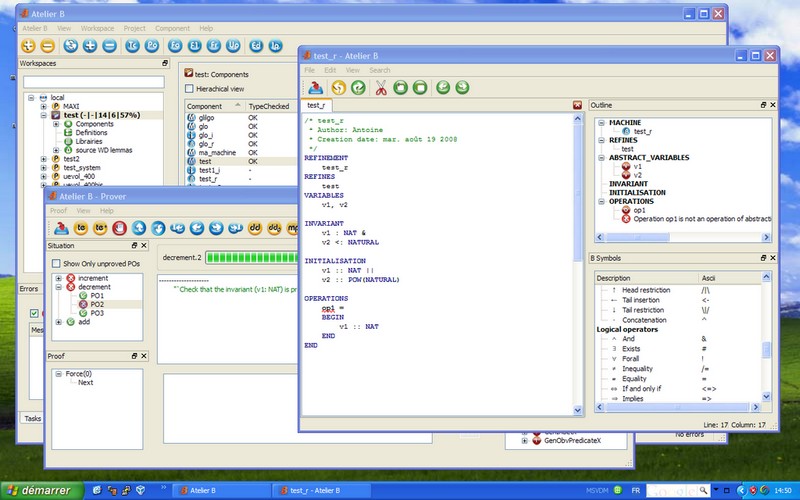This screenshot has height=500, width=800.
Task: Click the blue up arrow icon in Prover
Action: [139, 228]
